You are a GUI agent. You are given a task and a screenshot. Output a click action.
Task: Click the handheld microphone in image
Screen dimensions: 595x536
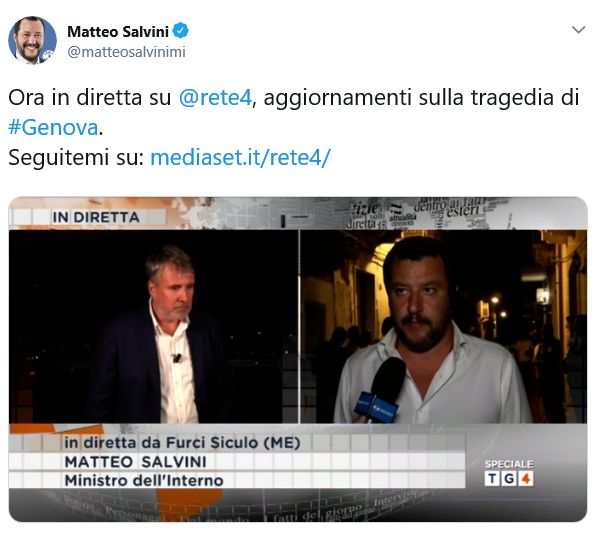[381, 390]
